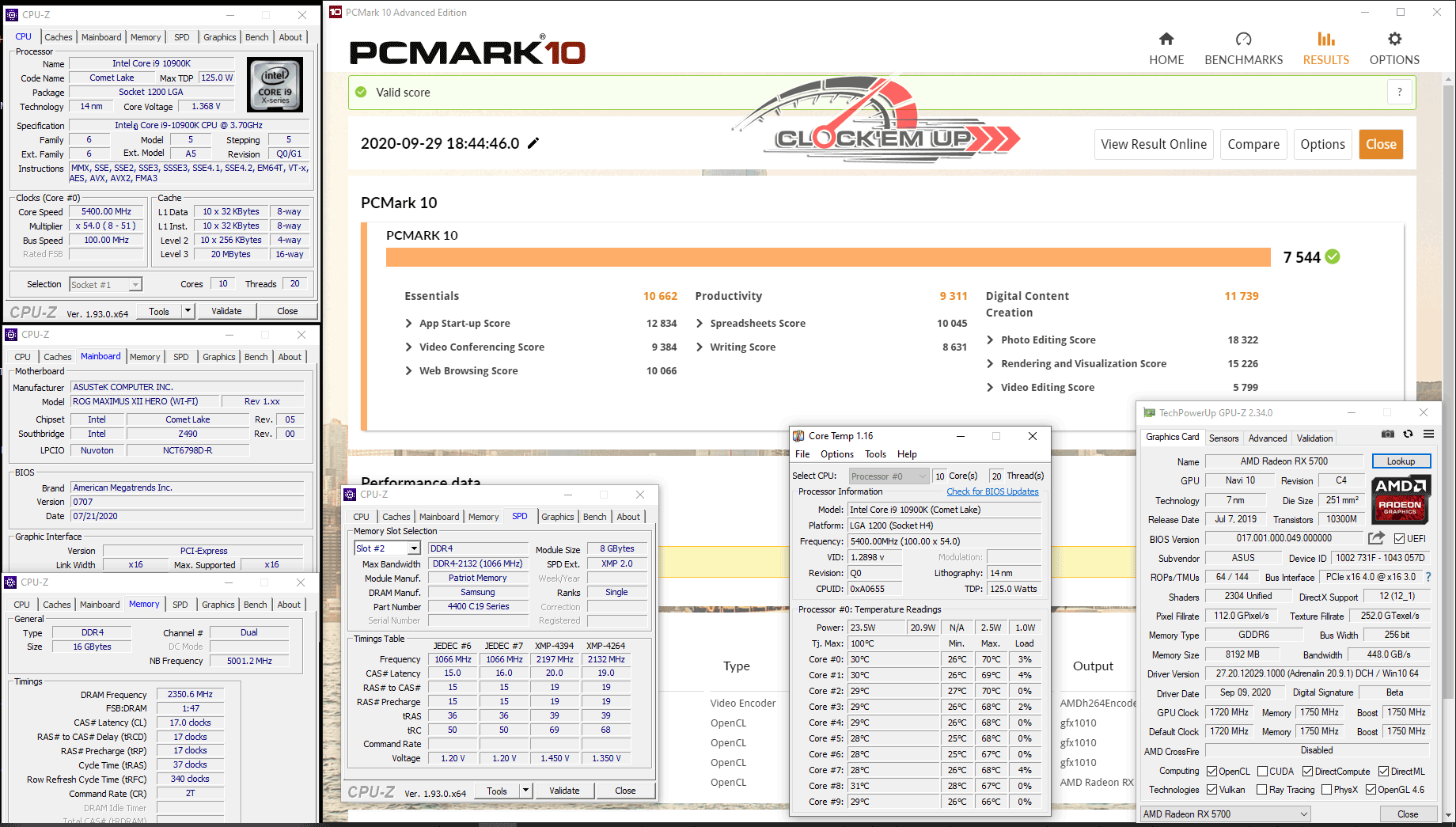
Task: Click the GPU-Z screenshot camera icon
Action: [x=1388, y=434]
